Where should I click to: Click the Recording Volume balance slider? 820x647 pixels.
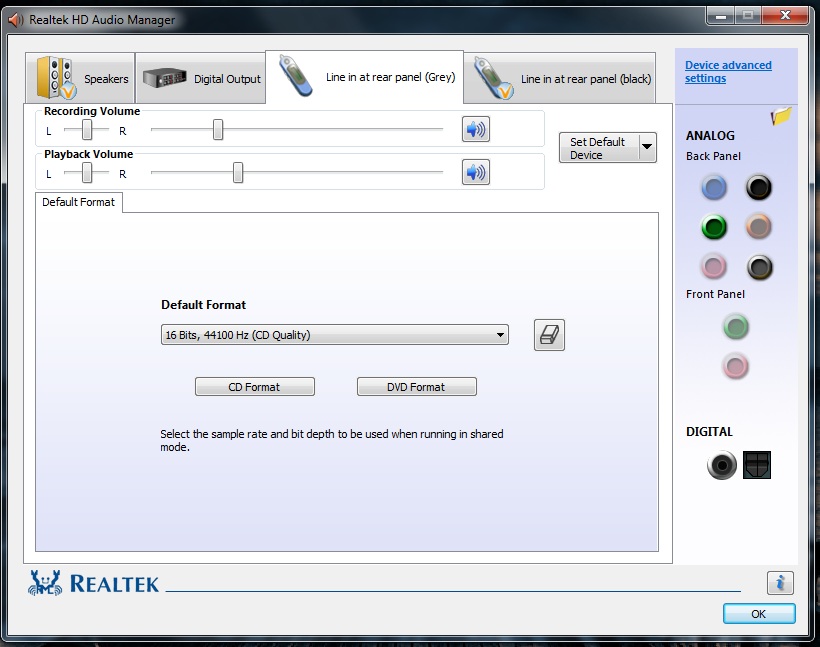click(87, 129)
